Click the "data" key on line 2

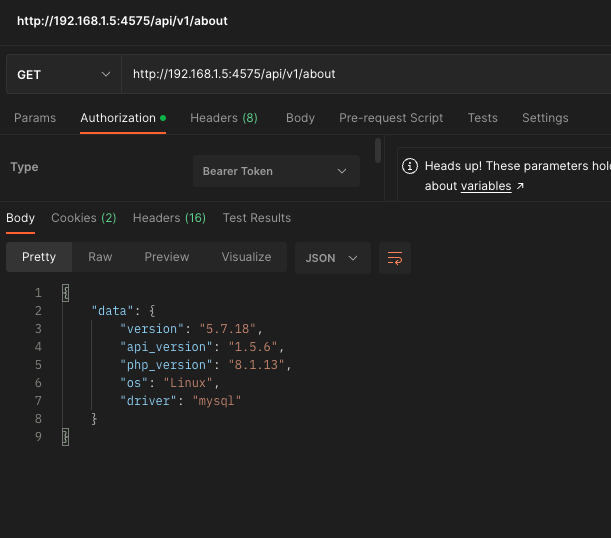point(113,311)
